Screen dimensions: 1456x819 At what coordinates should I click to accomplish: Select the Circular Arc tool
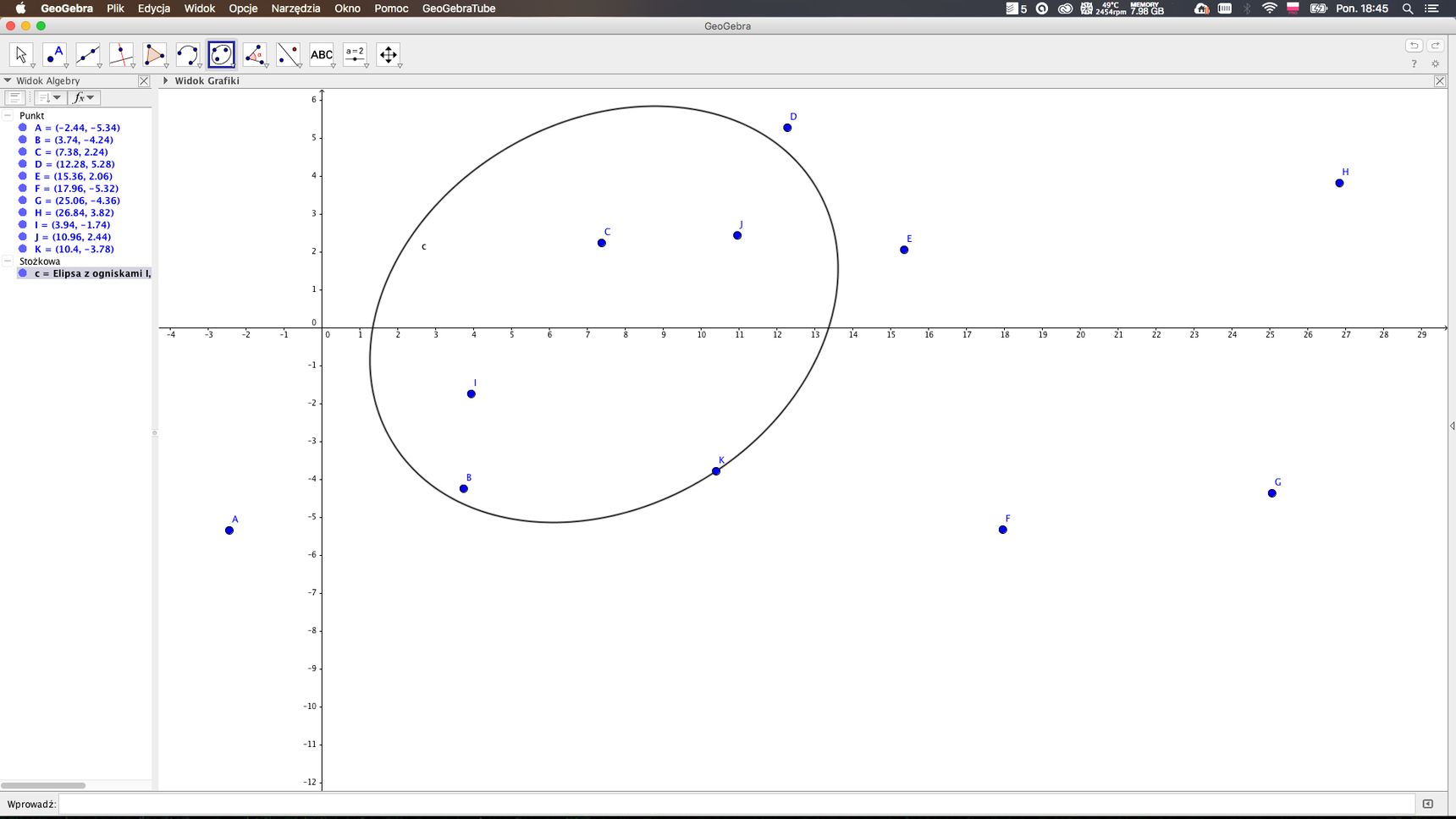pyautogui.click(x=188, y=55)
